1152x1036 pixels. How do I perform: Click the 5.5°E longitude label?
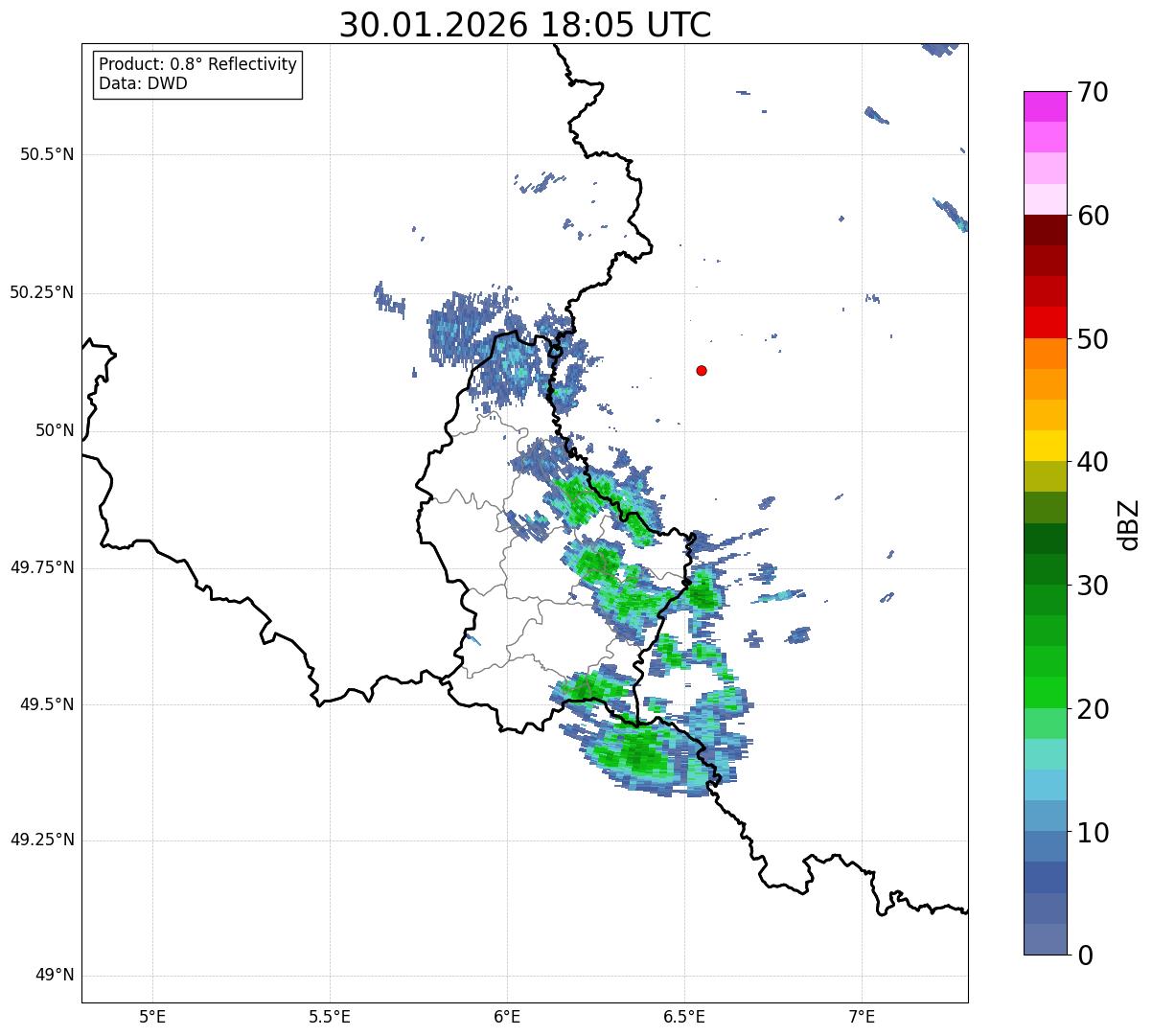(x=330, y=1017)
